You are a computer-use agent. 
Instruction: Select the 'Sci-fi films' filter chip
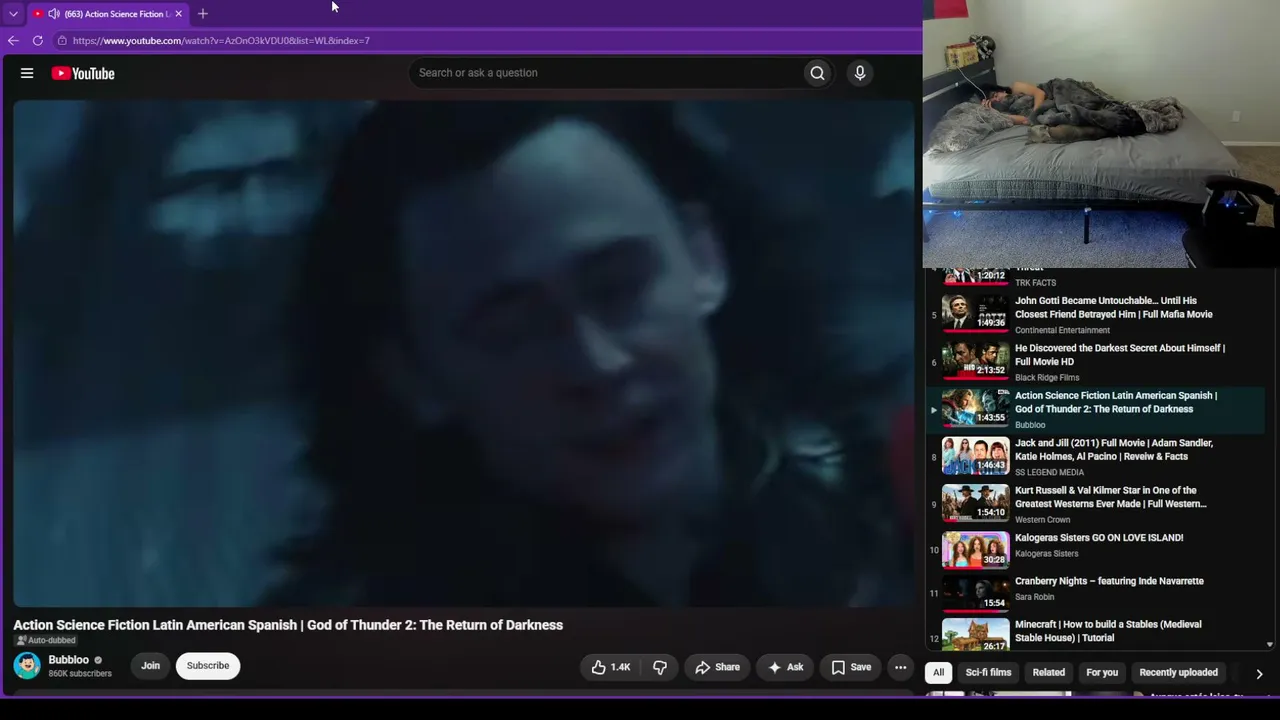coord(988,673)
